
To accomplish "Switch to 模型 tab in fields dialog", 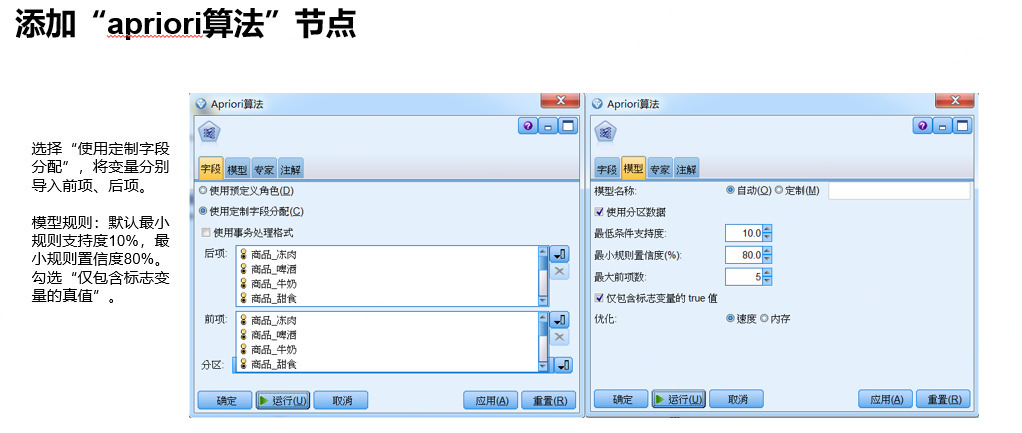I will tap(237, 170).
